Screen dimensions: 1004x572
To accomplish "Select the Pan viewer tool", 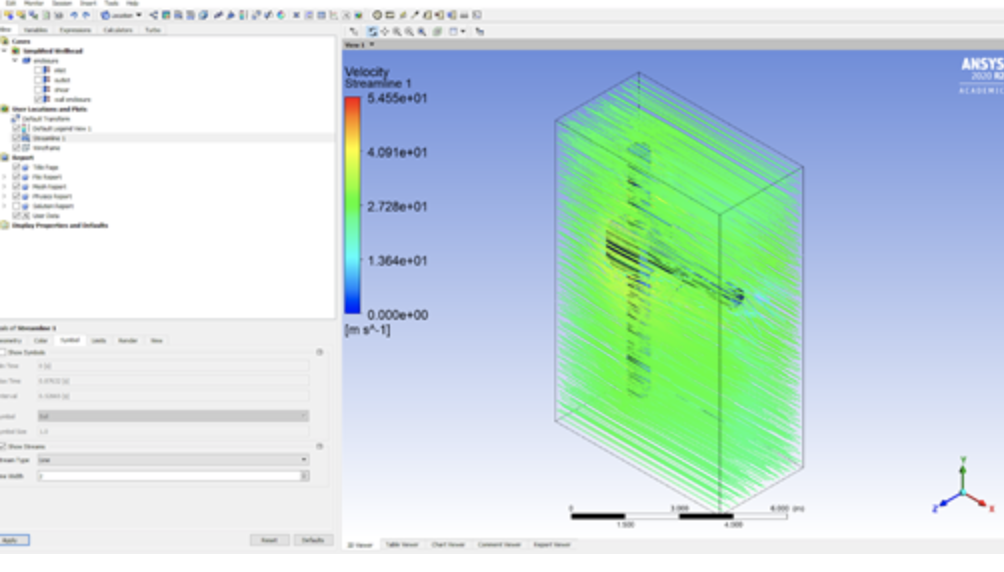I will coord(384,31).
